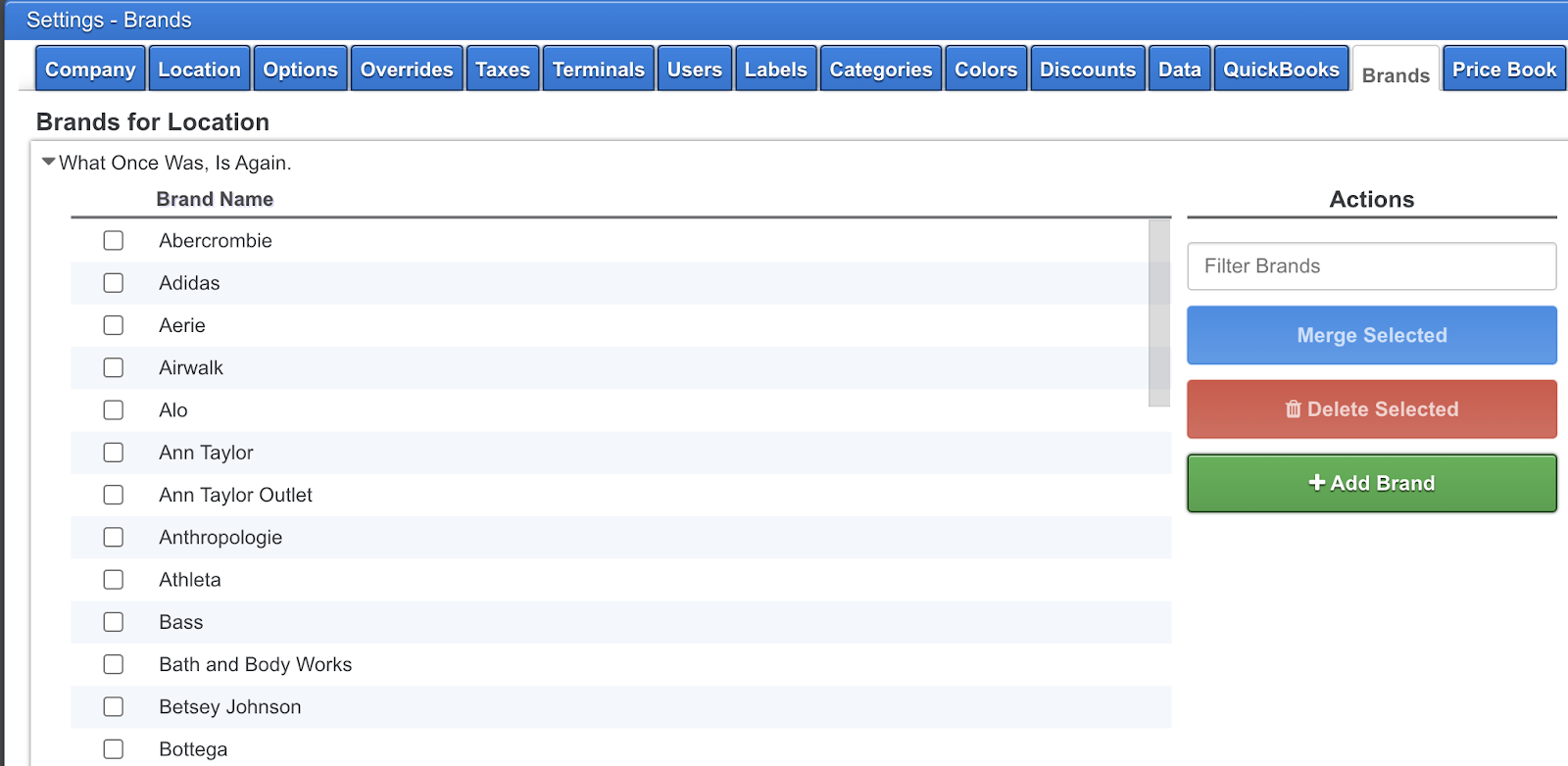The width and height of the screenshot is (1568, 766).
Task: Click the Abercrombie brand name
Action: pos(216,241)
